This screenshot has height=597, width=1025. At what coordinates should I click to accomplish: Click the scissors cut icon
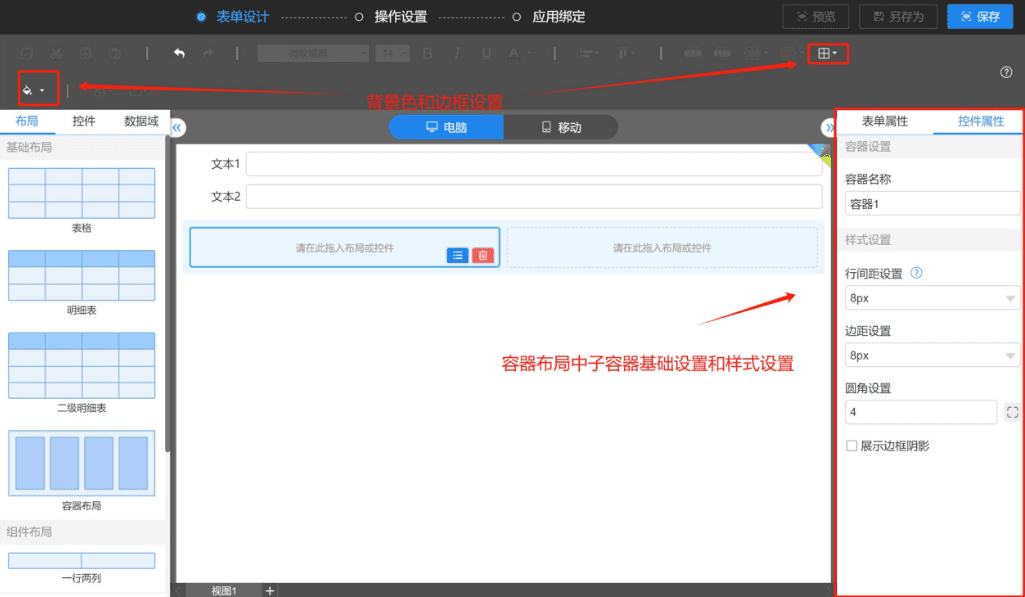[56, 54]
